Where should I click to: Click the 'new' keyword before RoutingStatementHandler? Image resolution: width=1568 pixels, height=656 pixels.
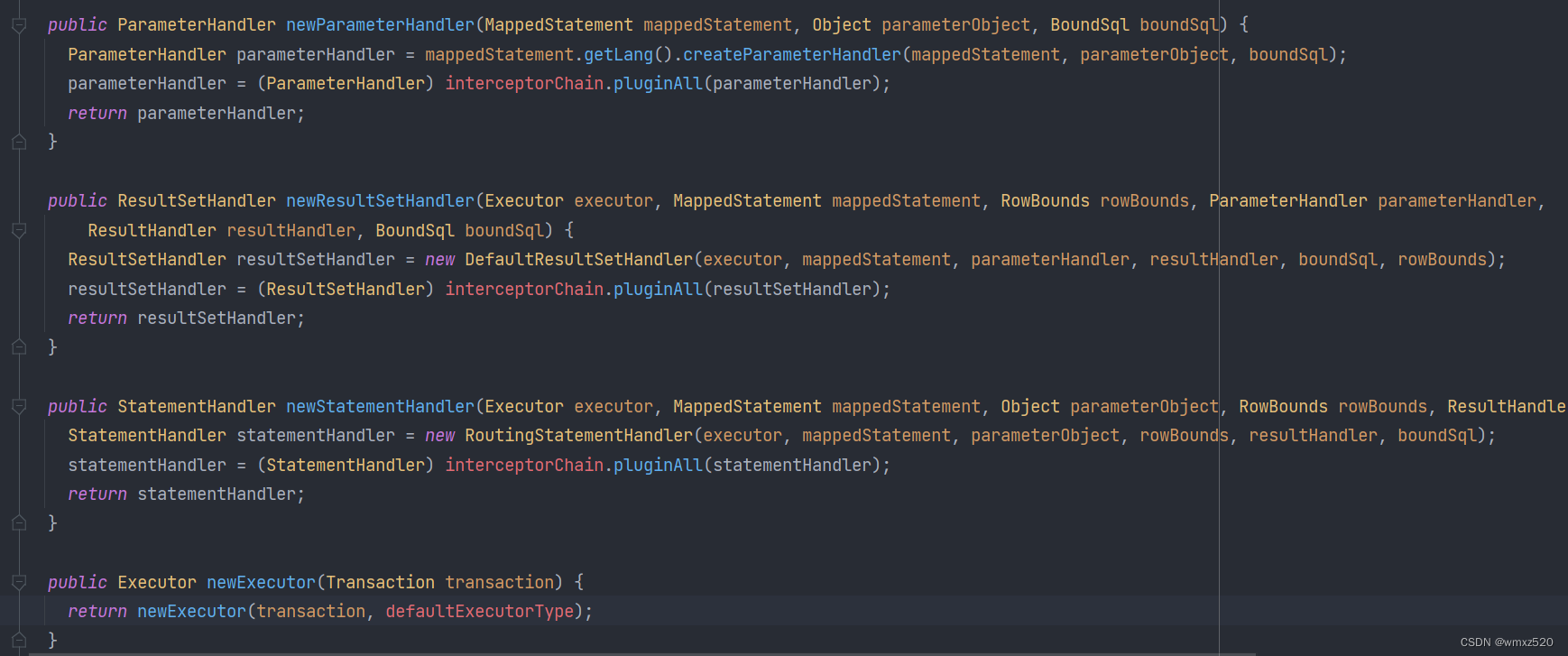tap(440, 436)
